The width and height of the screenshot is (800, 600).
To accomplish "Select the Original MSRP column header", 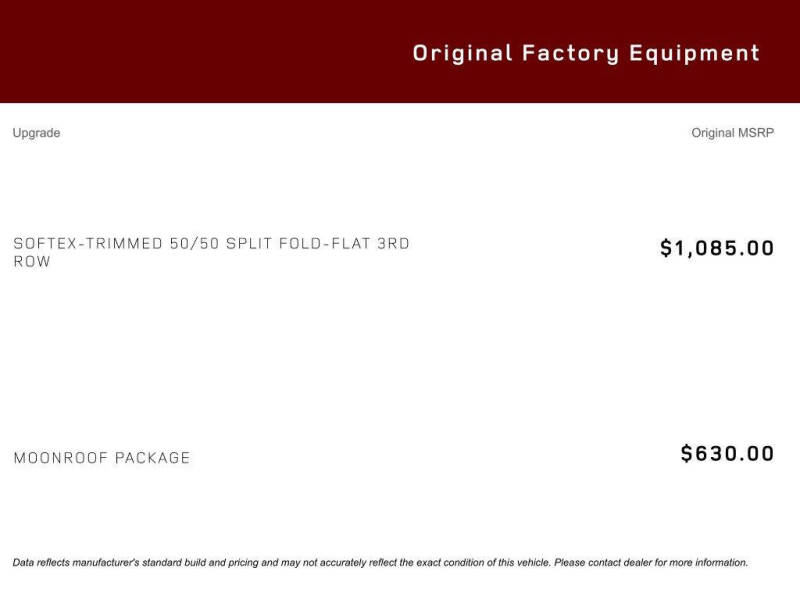I will click(x=733, y=133).
